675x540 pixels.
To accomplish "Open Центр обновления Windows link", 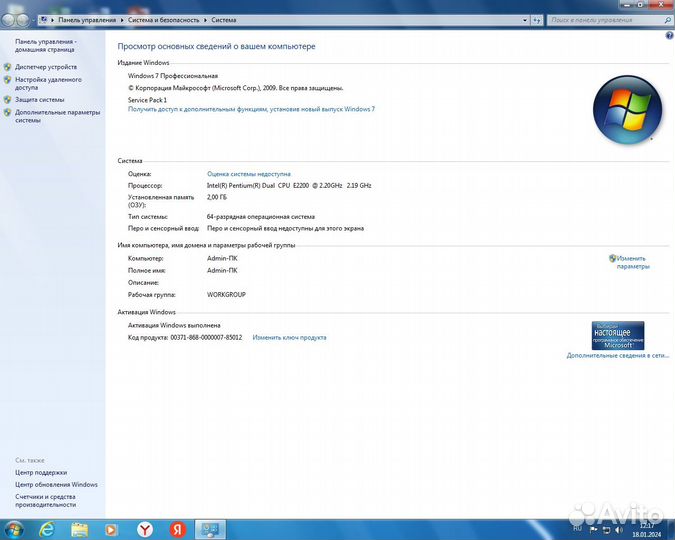I will pyautogui.click(x=56, y=484).
